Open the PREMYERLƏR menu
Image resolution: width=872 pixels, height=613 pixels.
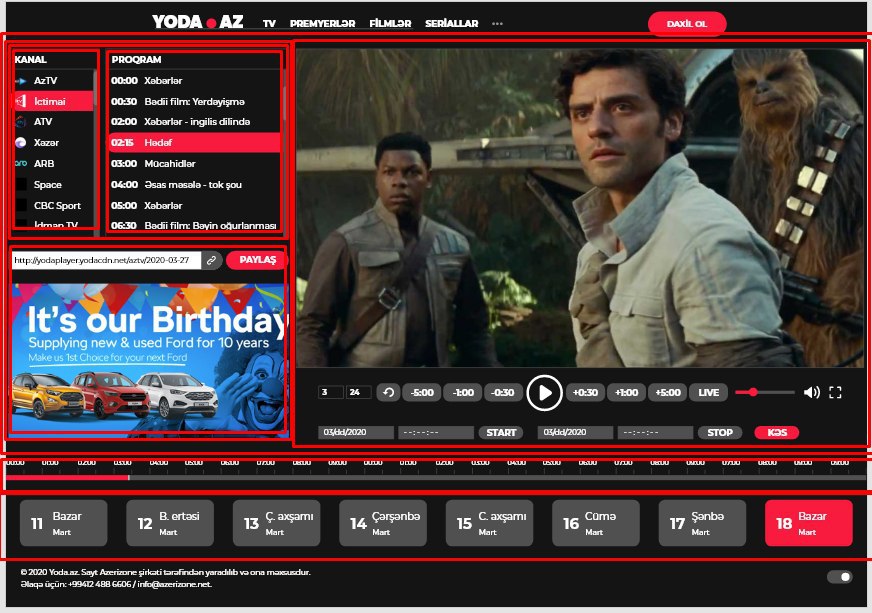tap(323, 23)
